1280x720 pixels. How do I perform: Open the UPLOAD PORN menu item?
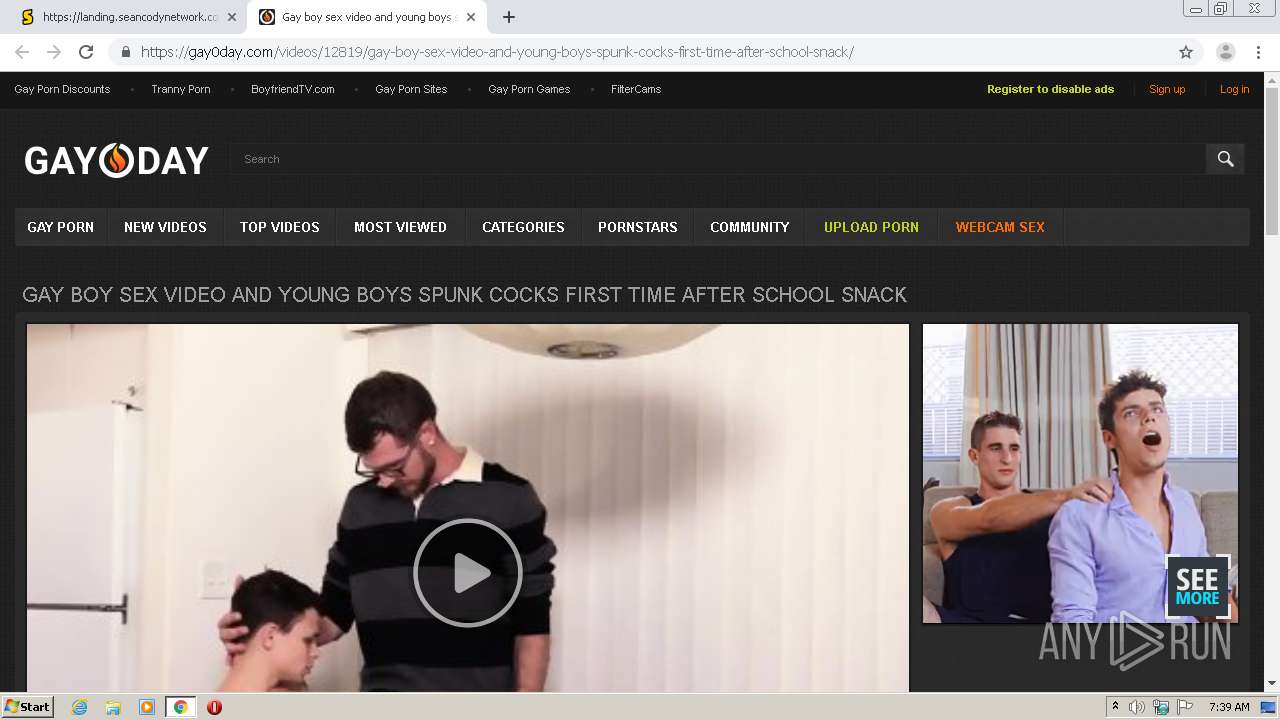tap(871, 227)
